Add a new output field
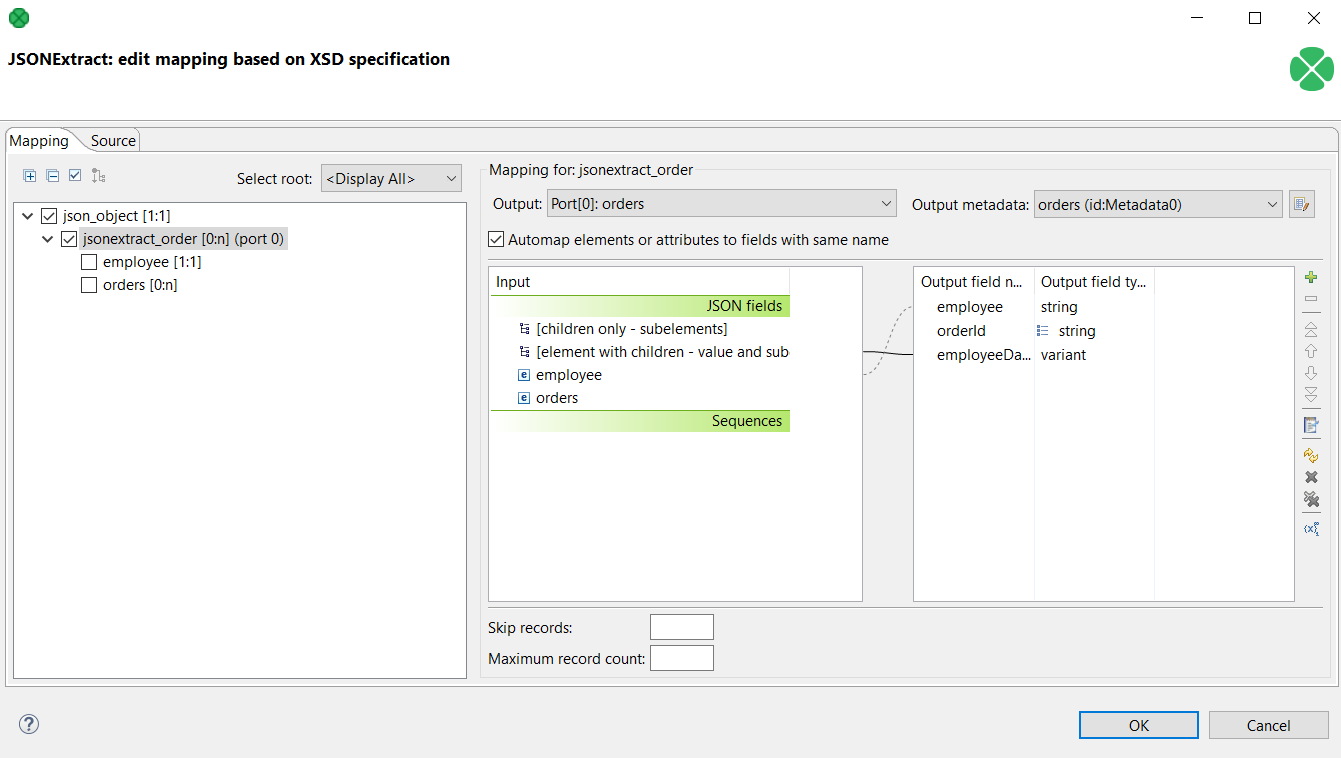The image size is (1341, 758). pyautogui.click(x=1311, y=277)
